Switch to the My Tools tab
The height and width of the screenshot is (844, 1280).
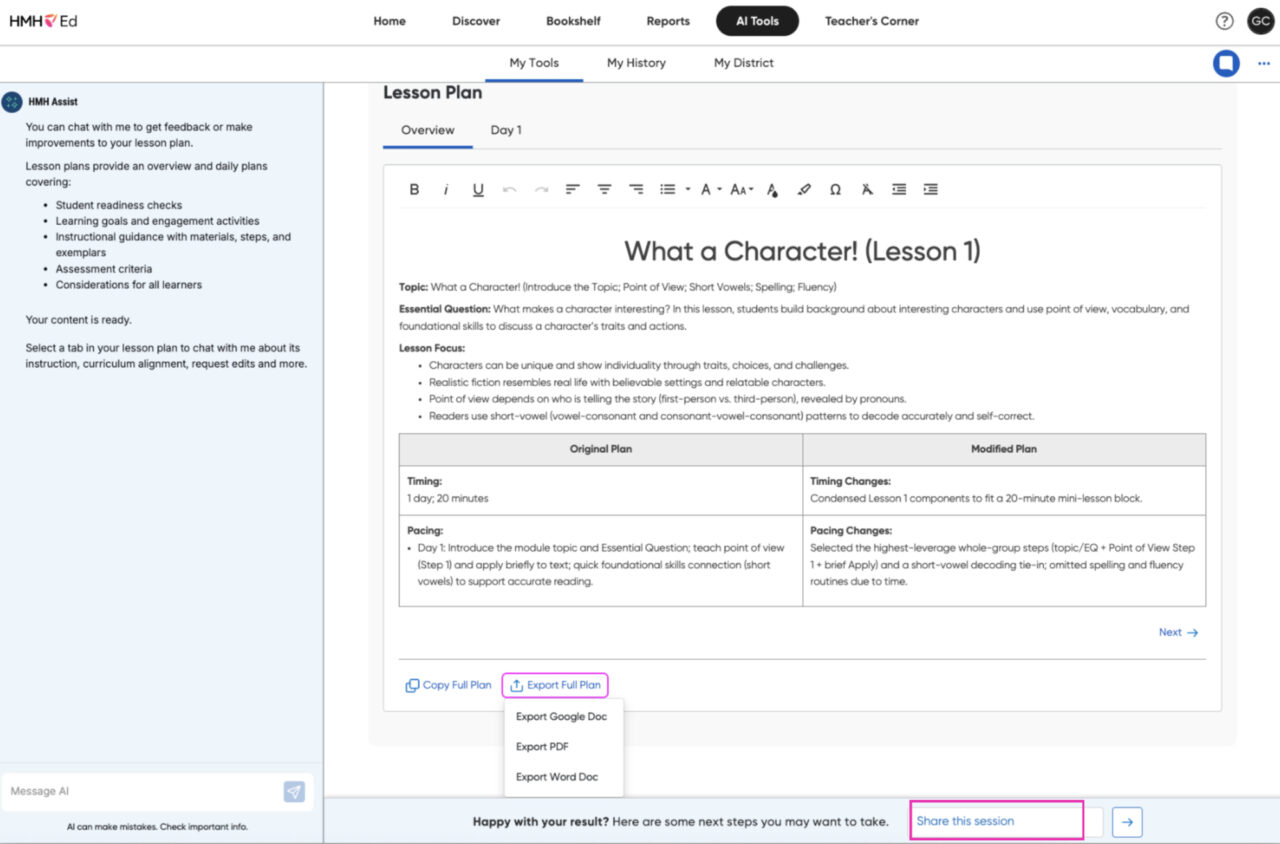tap(534, 63)
